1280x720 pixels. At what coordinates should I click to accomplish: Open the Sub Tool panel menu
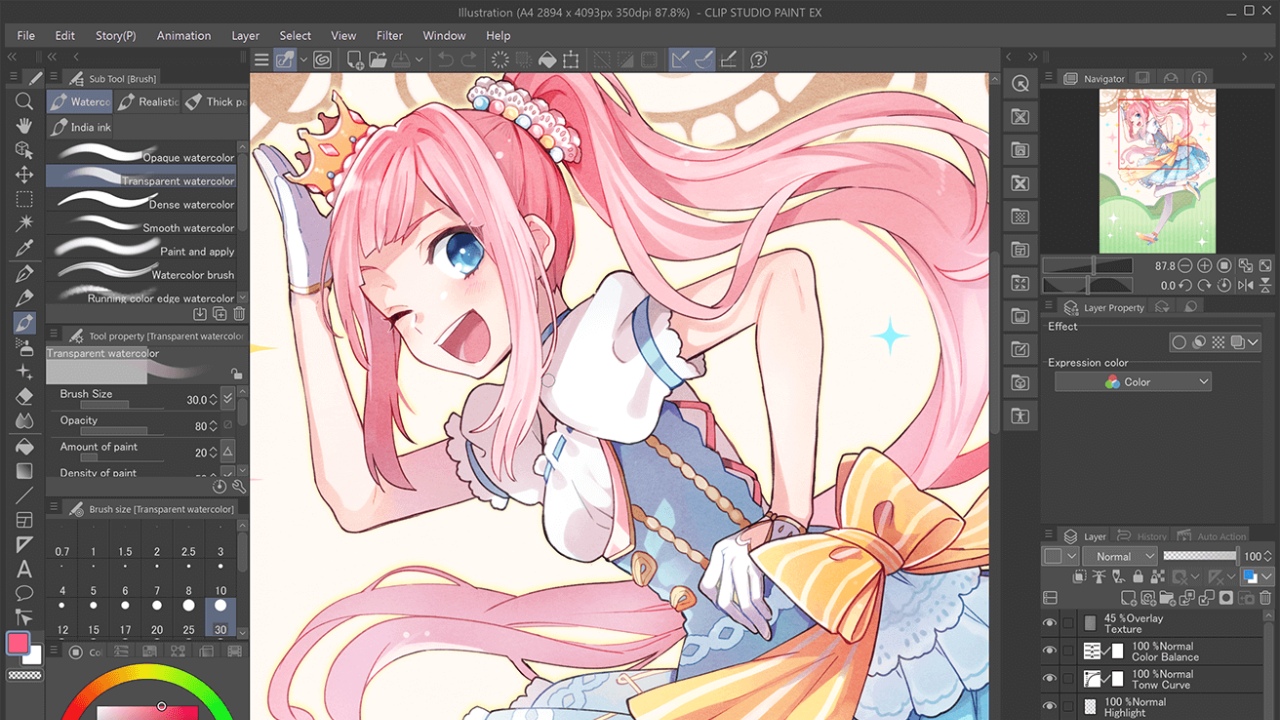(53, 78)
